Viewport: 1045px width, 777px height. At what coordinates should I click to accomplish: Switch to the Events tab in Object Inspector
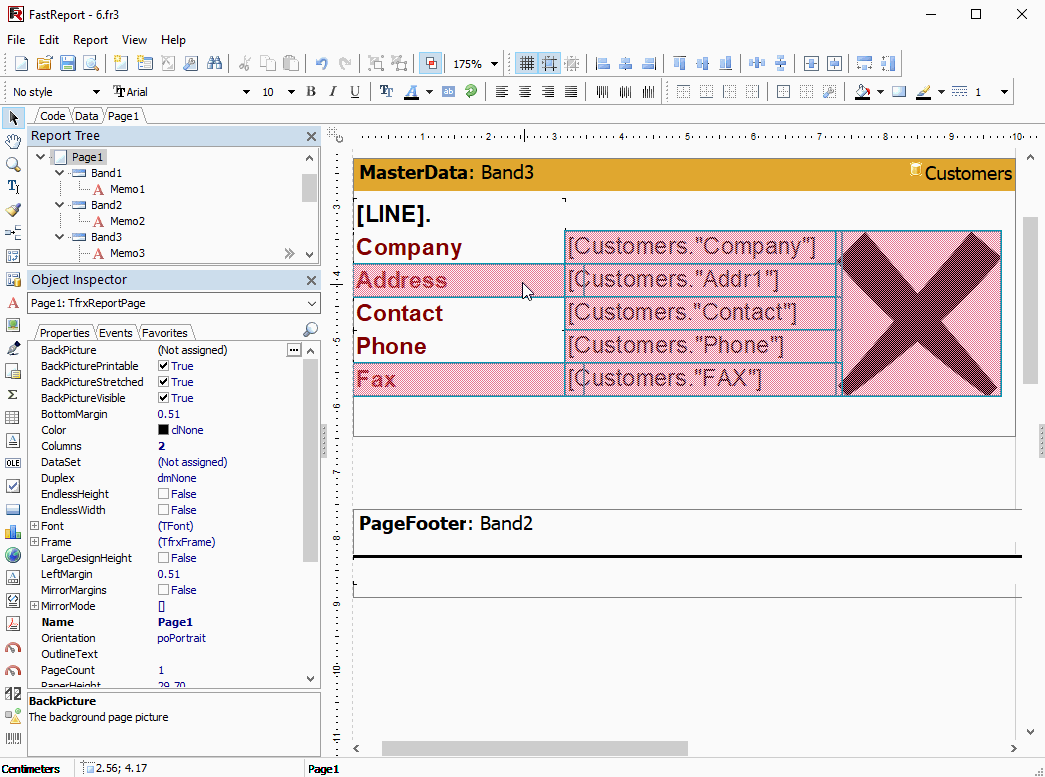115,333
